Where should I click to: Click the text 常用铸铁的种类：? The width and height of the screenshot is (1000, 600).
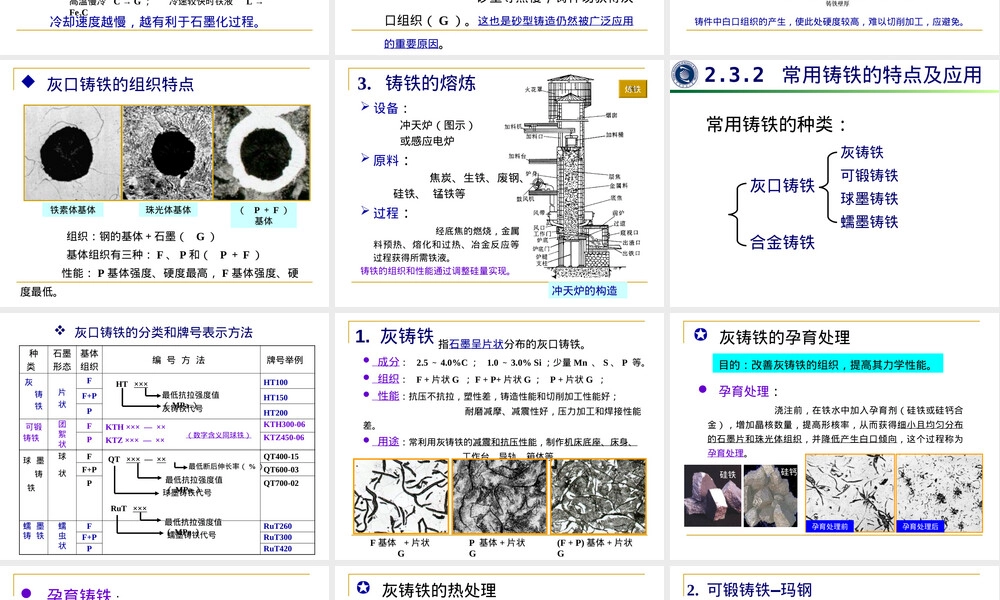776,124
